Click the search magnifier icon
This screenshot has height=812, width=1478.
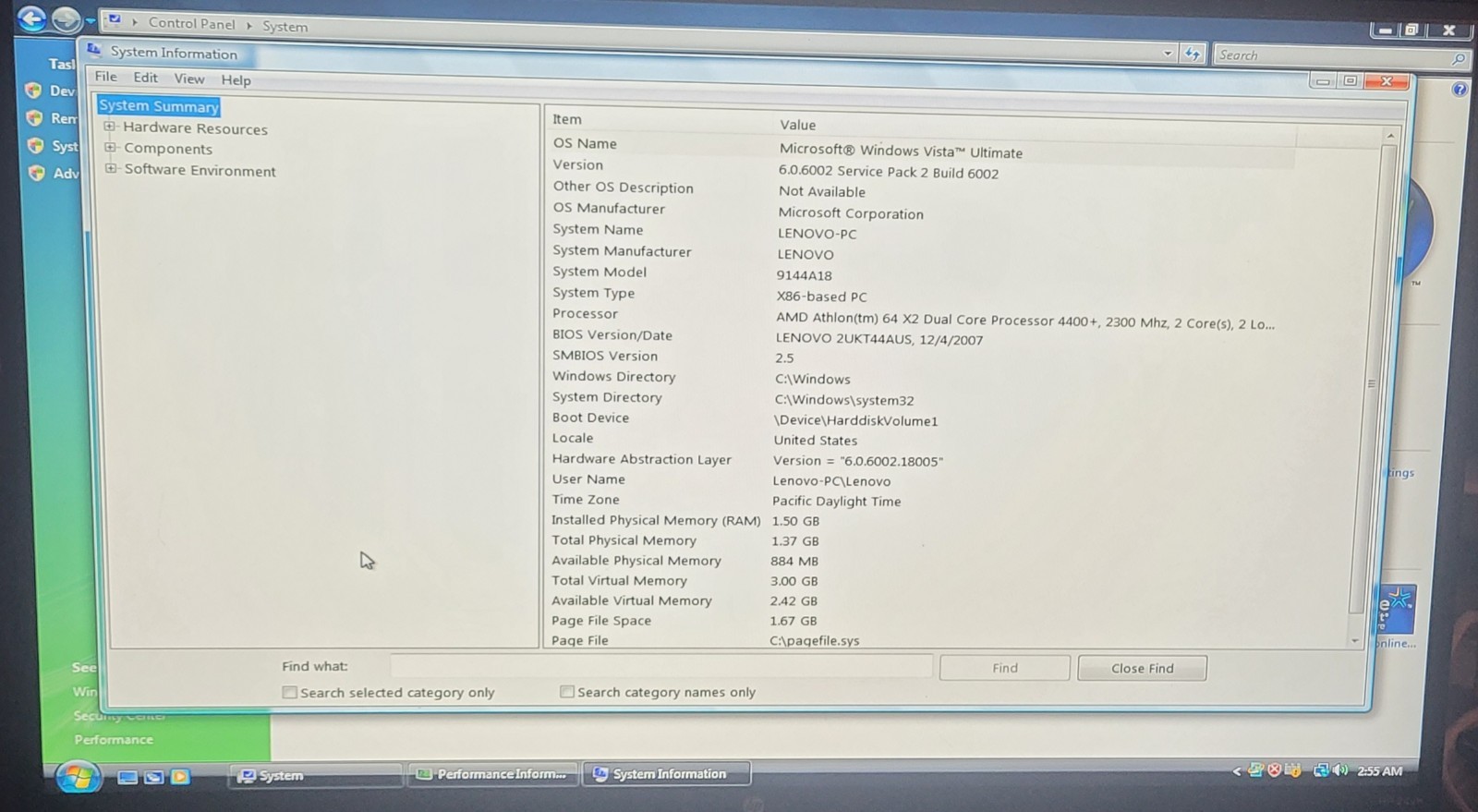1459,59
